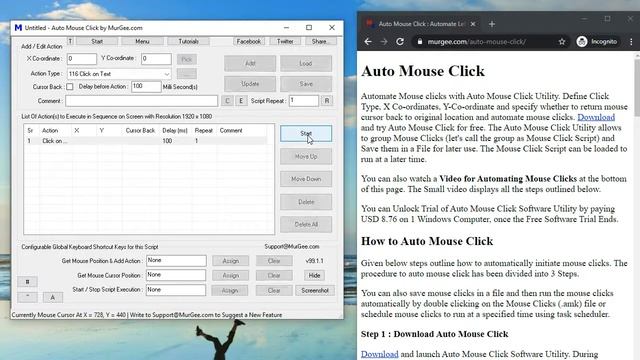The height and width of the screenshot is (360, 640).
Task: Focus the Y Co-ordinate input field
Action: (x=156, y=59)
